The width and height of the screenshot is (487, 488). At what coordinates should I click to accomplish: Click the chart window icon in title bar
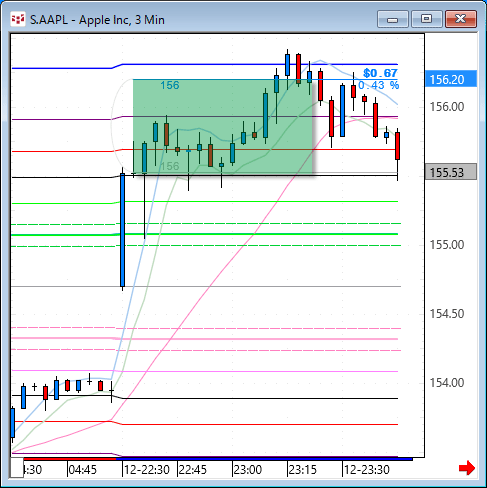[x=18, y=19]
